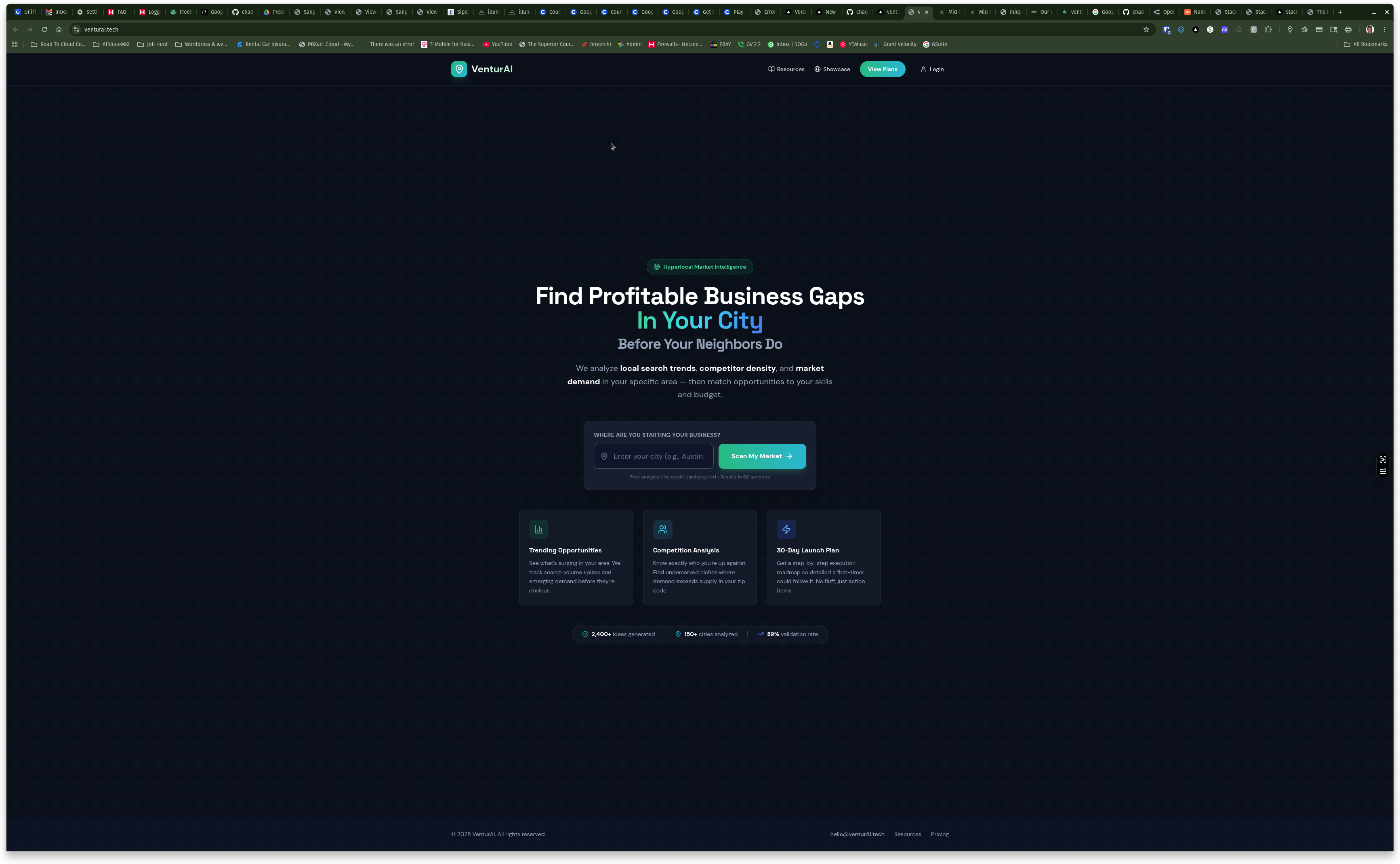Click the View Plans button

pos(882,69)
